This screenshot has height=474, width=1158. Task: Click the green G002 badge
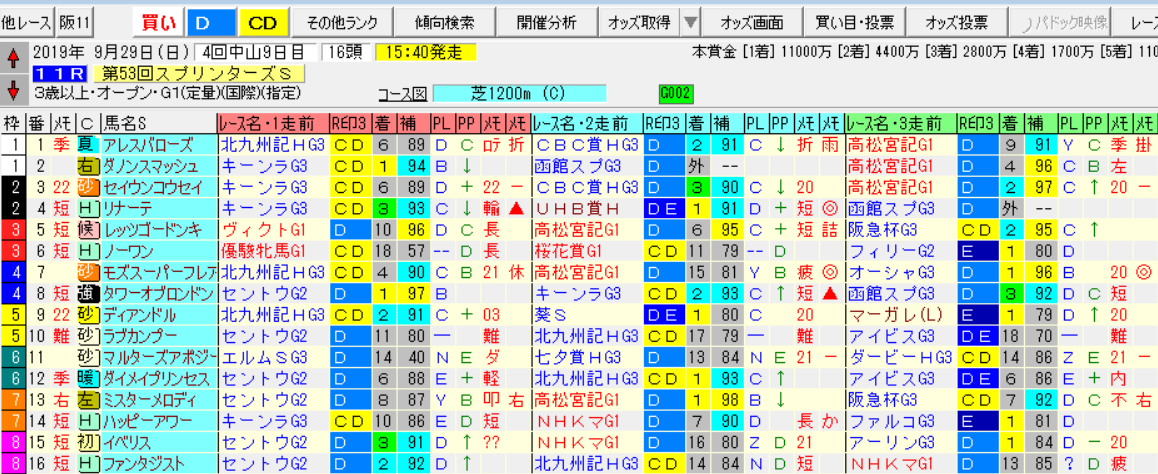click(676, 94)
